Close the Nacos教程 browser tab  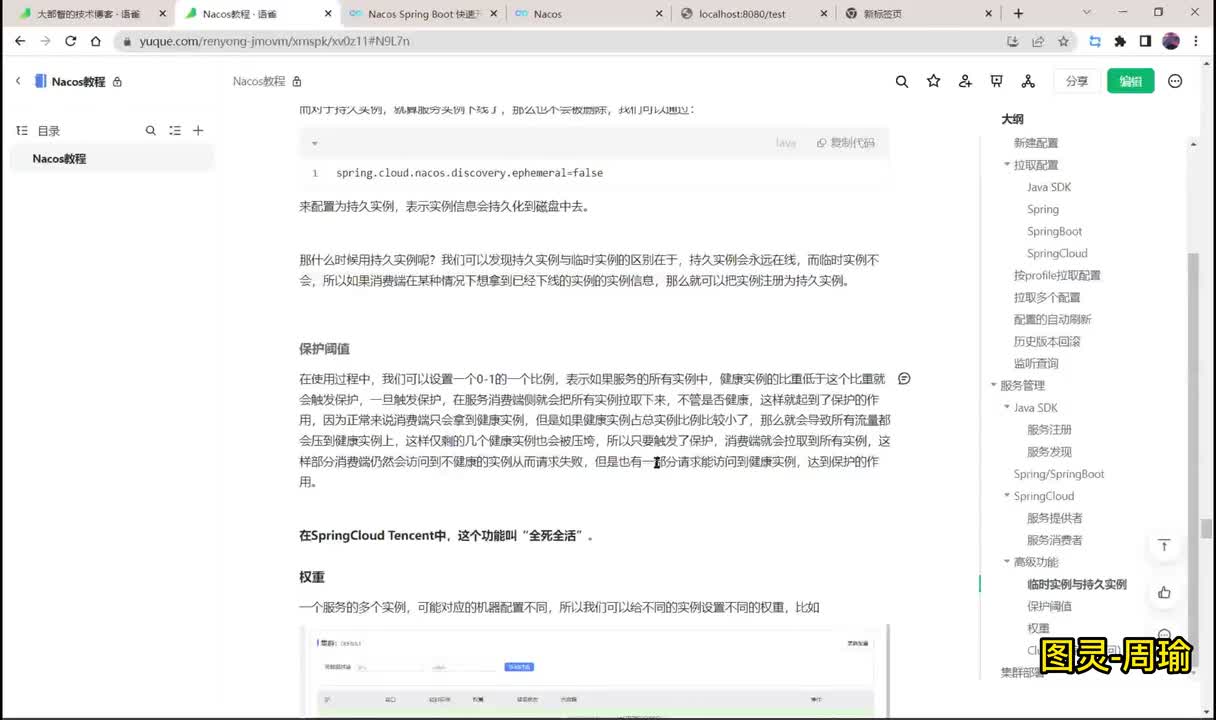327,14
